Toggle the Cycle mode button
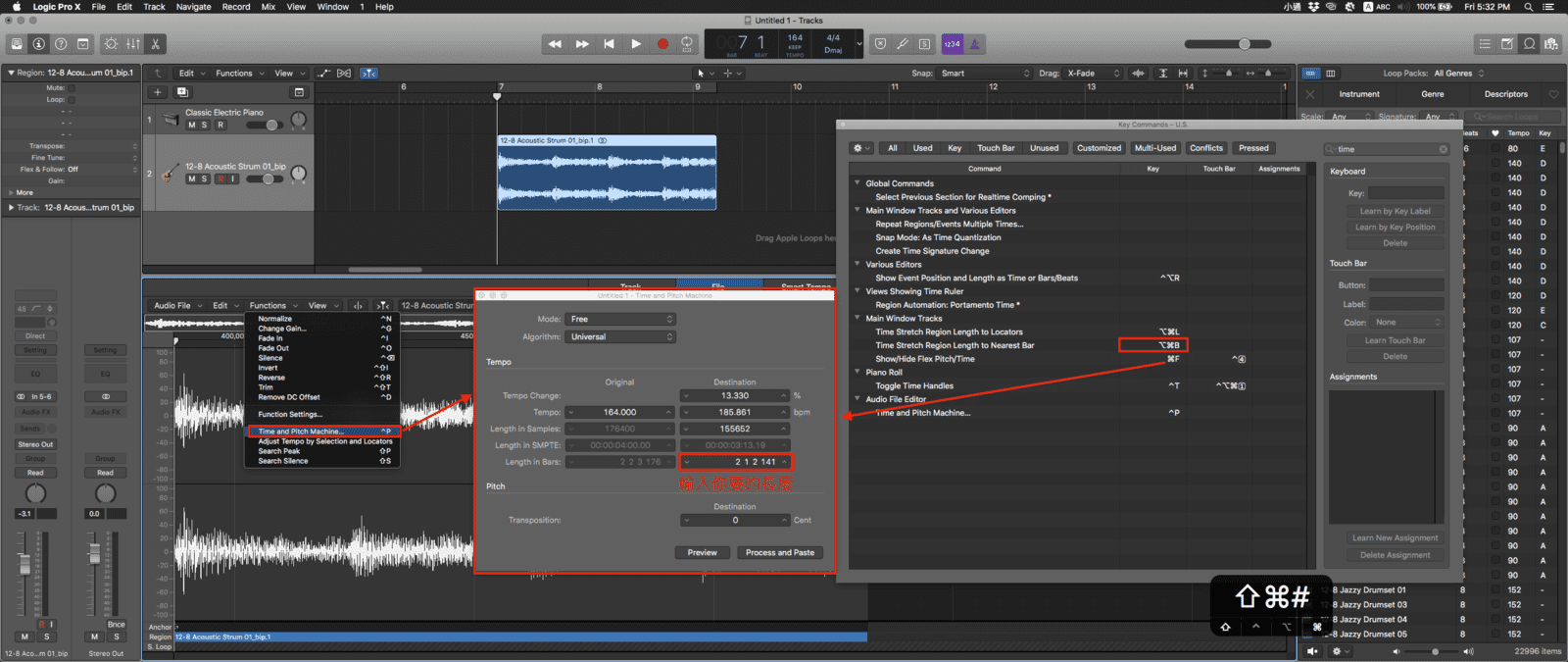Screen dimensions: 1568x662 (x=687, y=44)
